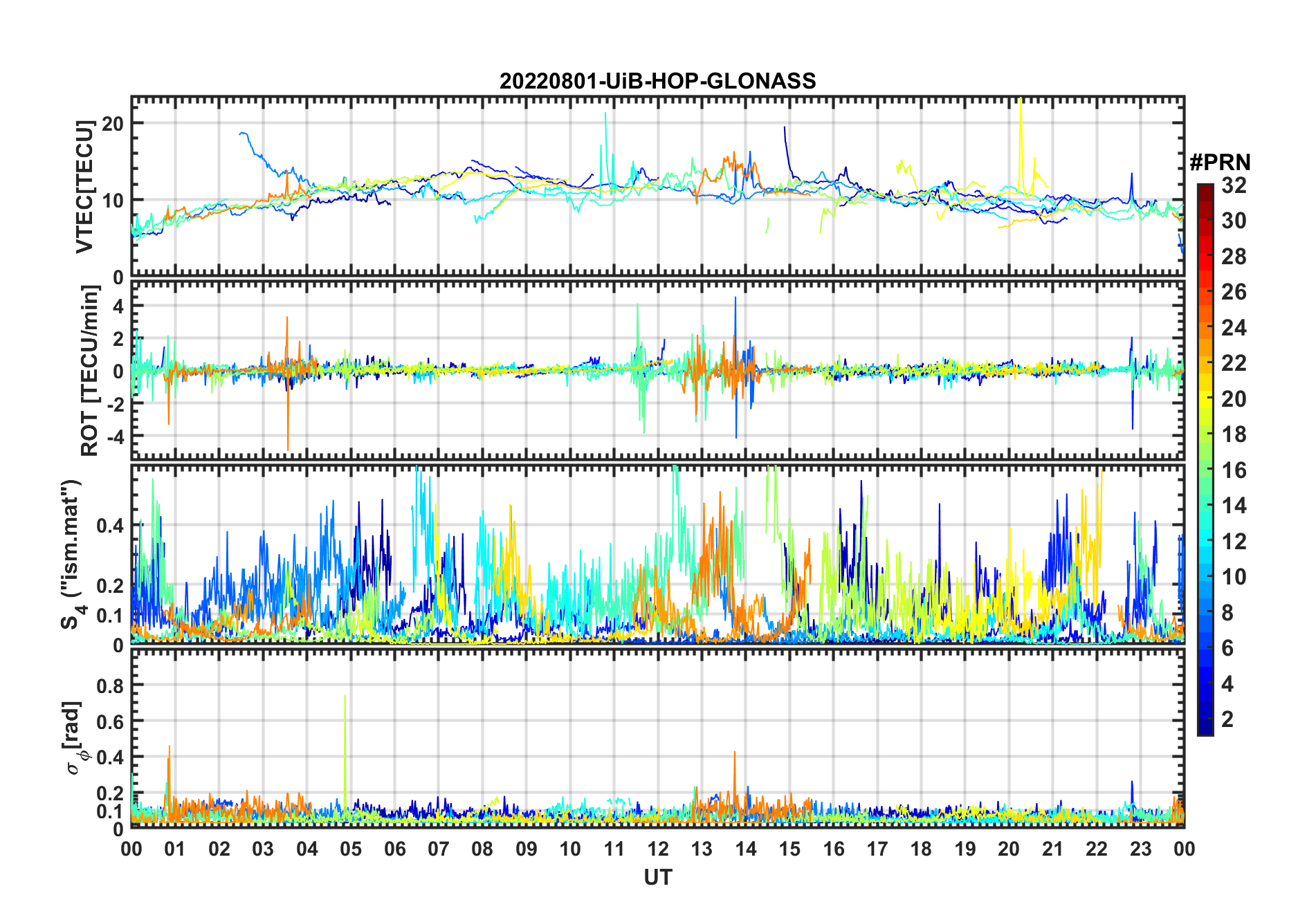Click the plot title 20220801-UiB-HOP-GLONASS

pyautogui.click(x=658, y=81)
